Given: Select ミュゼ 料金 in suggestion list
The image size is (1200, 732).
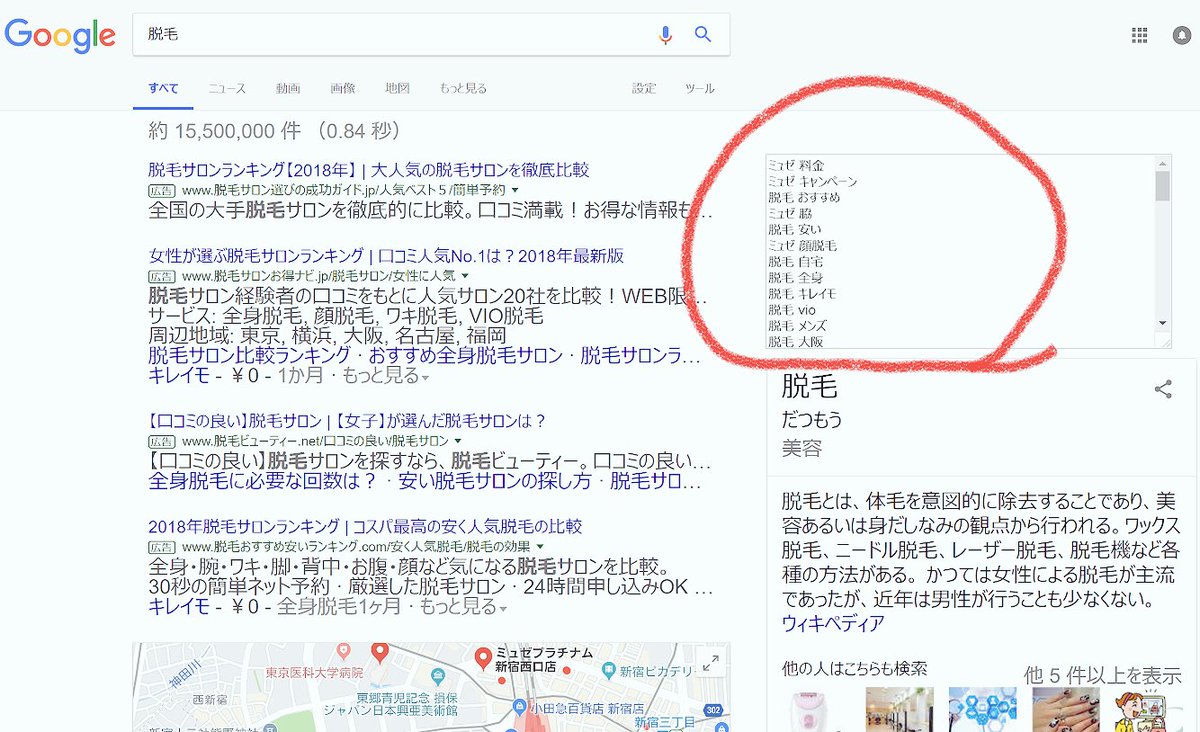Looking at the screenshot, I should 796,165.
